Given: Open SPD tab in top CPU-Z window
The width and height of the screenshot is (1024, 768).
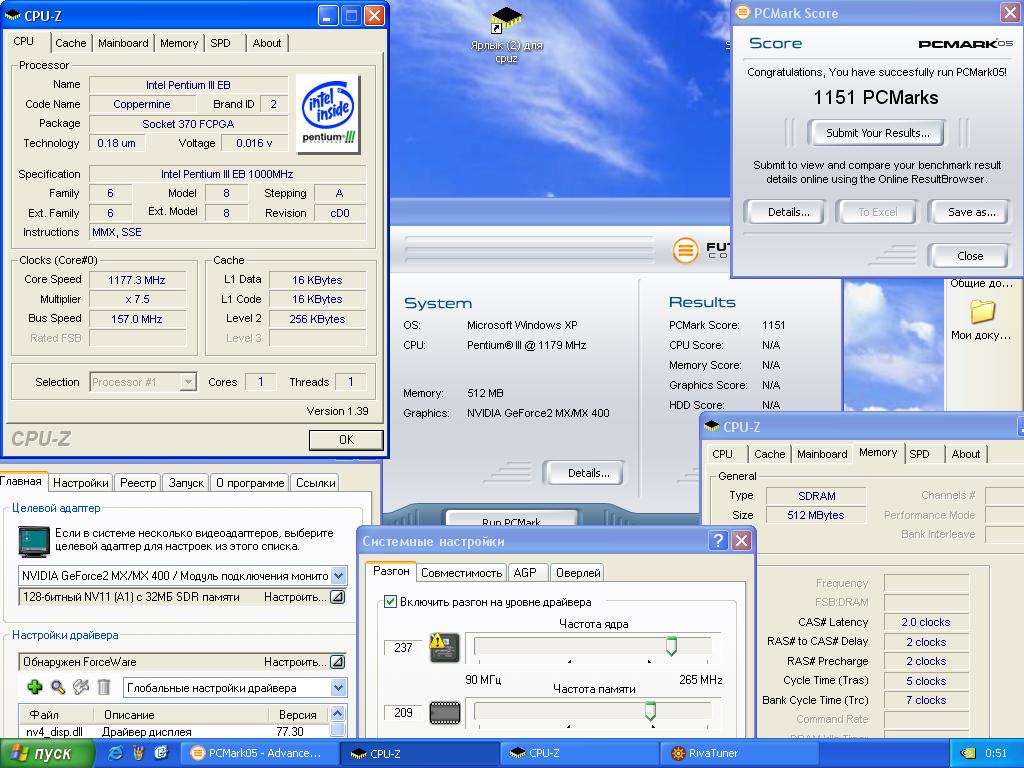Looking at the screenshot, I should [221, 43].
